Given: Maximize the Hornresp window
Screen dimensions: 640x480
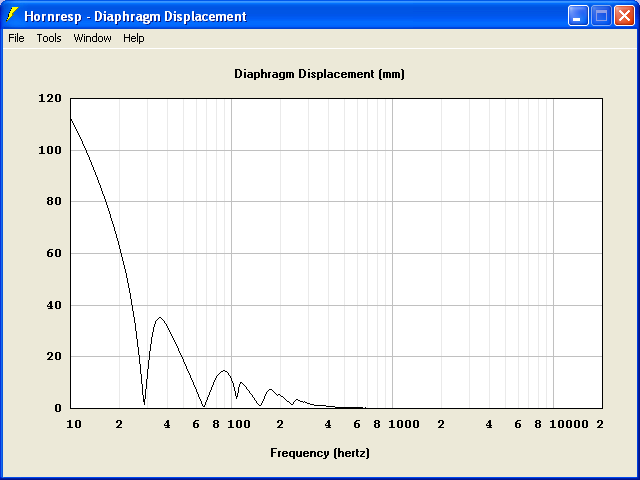Looking at the screenshot, I should click(x=601, y=16).
